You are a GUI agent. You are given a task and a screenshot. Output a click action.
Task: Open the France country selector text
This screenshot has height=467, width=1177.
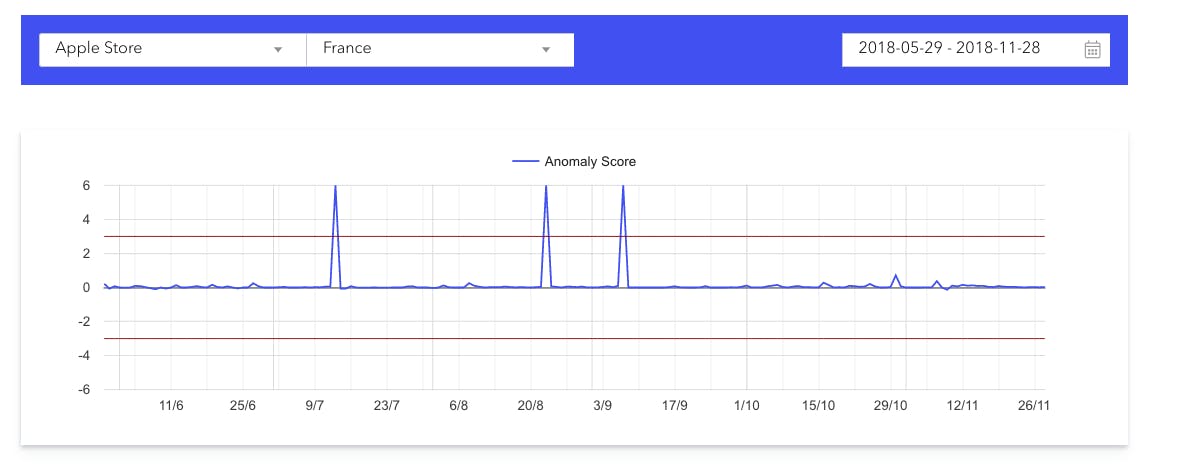tap(346, 49)
